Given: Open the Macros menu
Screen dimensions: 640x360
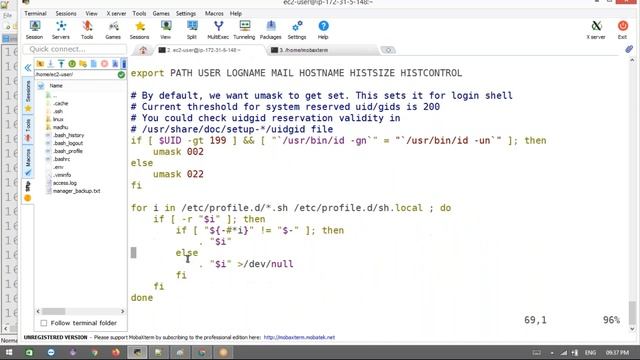Looking at the screenshot, I should [x=214, y=13].
